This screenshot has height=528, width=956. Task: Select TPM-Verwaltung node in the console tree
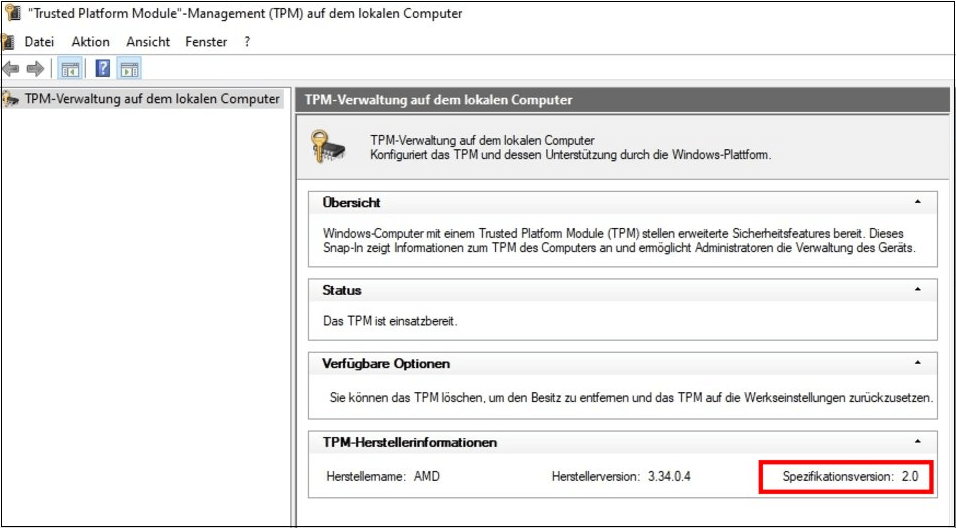[152, 99]
